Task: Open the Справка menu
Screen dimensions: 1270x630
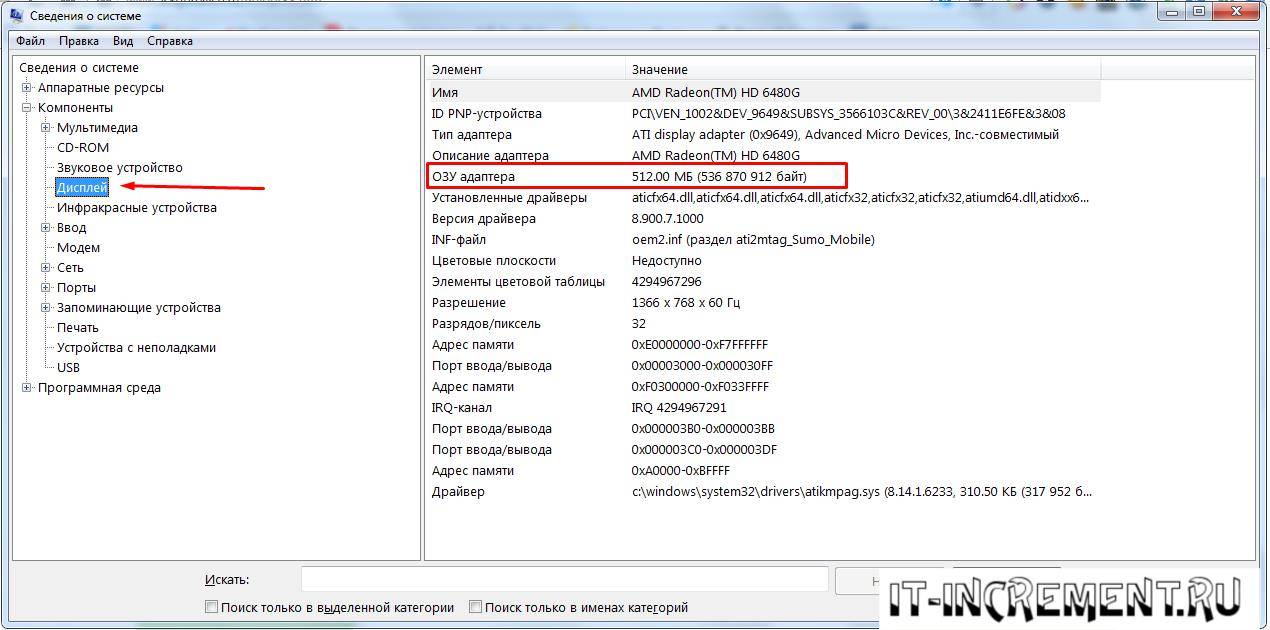Action: (170, 41)
